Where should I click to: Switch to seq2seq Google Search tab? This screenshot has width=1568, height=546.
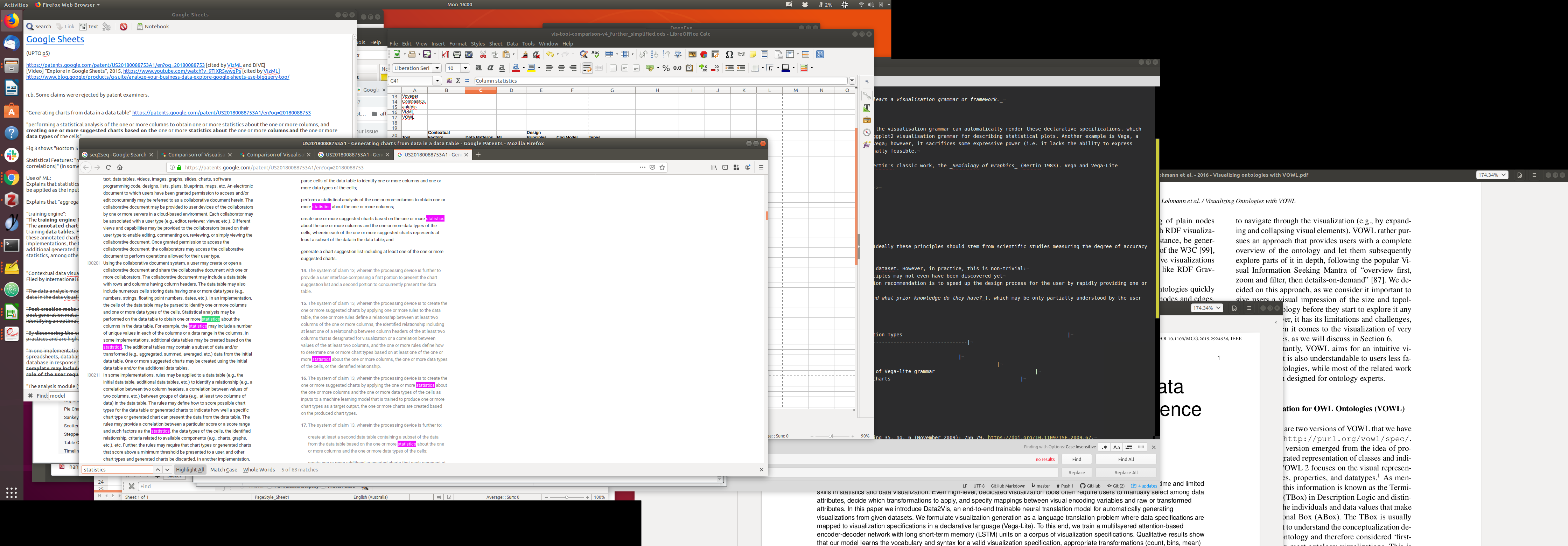pos(117,155)
